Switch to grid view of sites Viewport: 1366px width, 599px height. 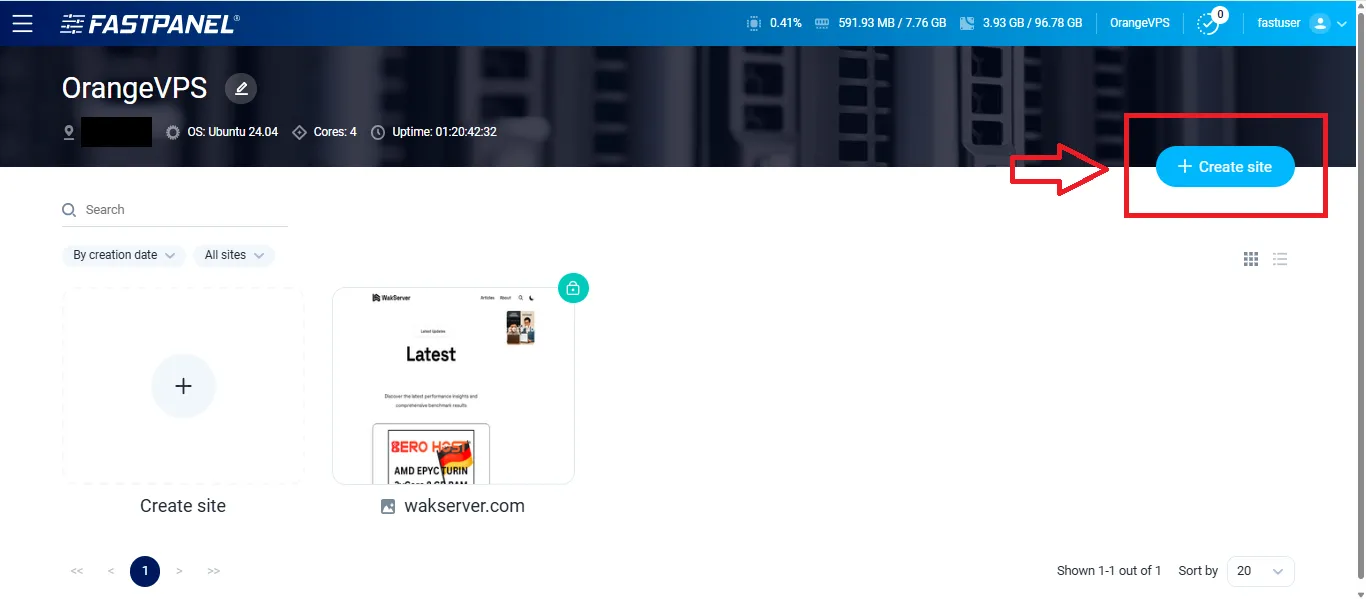(1250, 259)
